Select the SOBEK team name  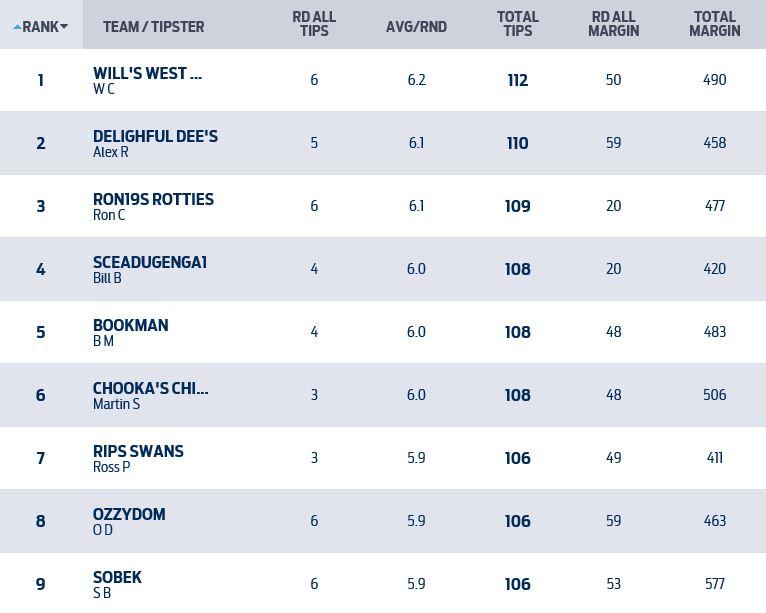pyautogui.click(x=117, y=577)
